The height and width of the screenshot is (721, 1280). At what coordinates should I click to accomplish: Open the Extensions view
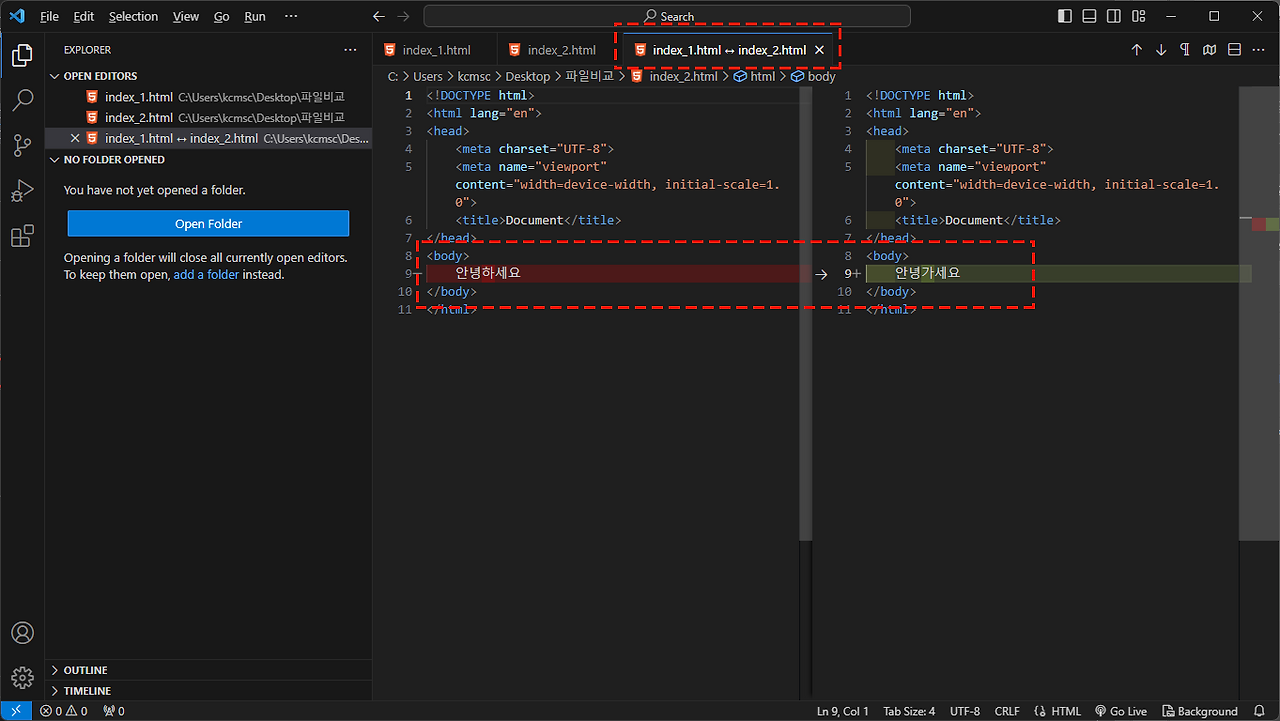click(22, 236)
